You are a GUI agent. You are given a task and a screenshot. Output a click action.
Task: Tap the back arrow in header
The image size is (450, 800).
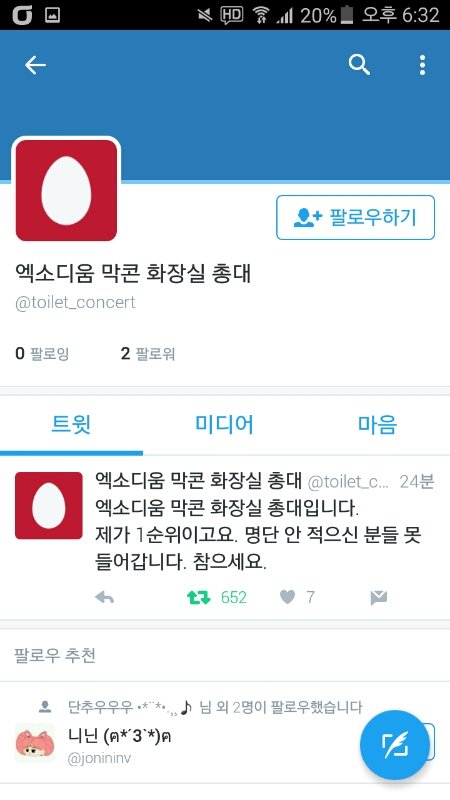35,65
